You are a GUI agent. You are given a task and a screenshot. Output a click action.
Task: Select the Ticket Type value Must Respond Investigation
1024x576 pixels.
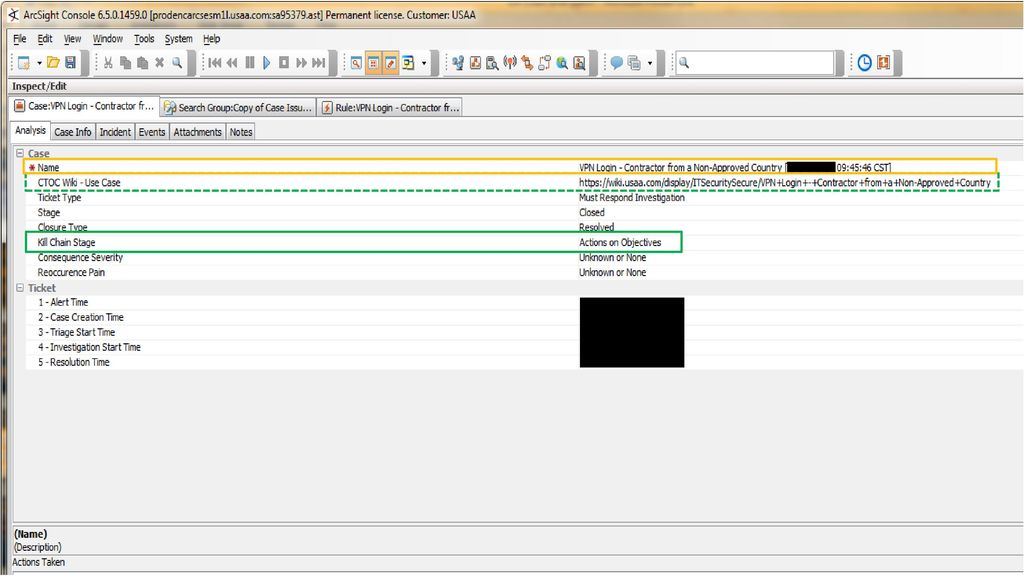632,198
